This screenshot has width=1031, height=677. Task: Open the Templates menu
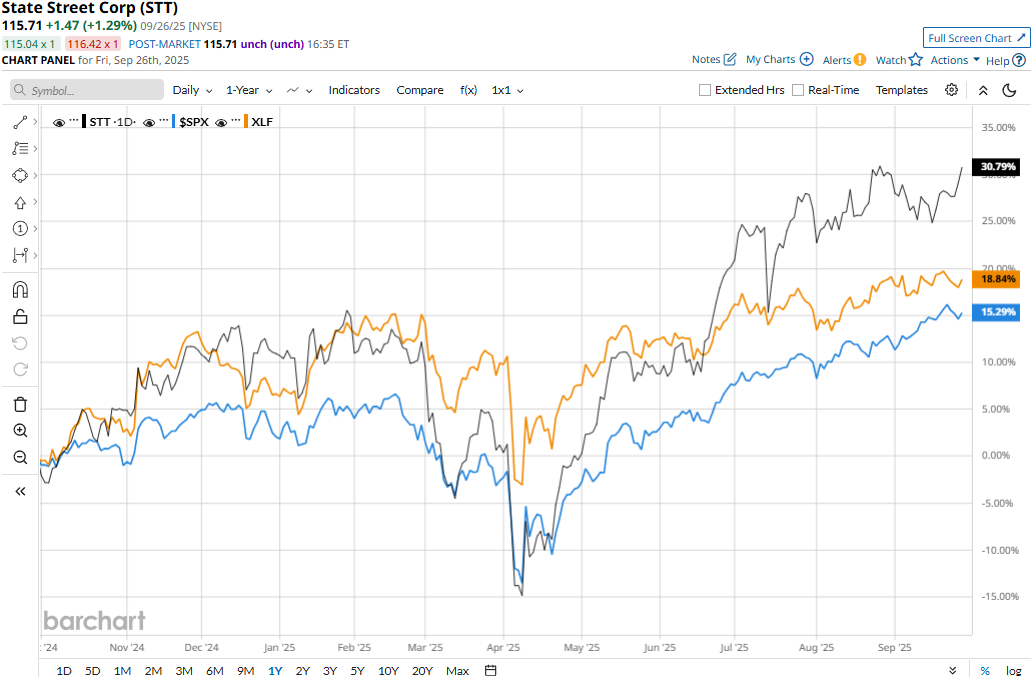pos(901,90)
